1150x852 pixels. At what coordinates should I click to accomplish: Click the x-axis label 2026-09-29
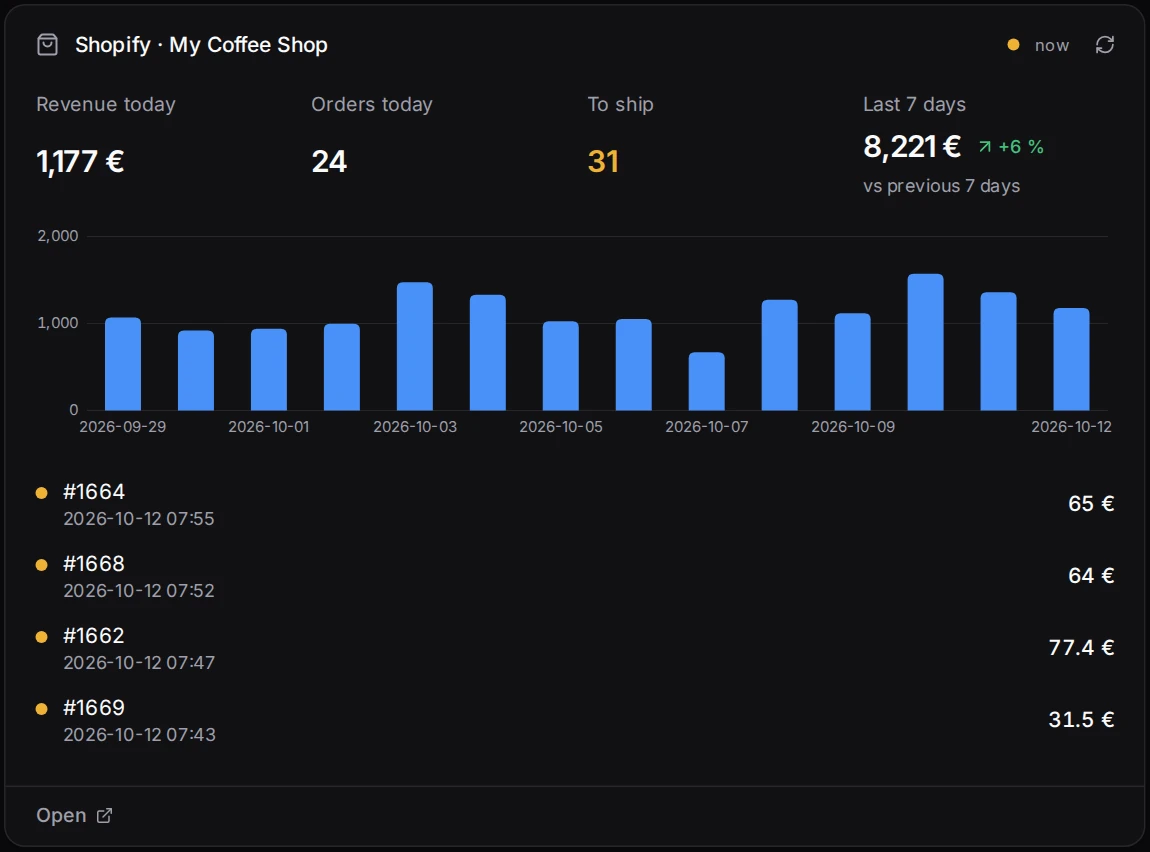(x=122, y=427)
